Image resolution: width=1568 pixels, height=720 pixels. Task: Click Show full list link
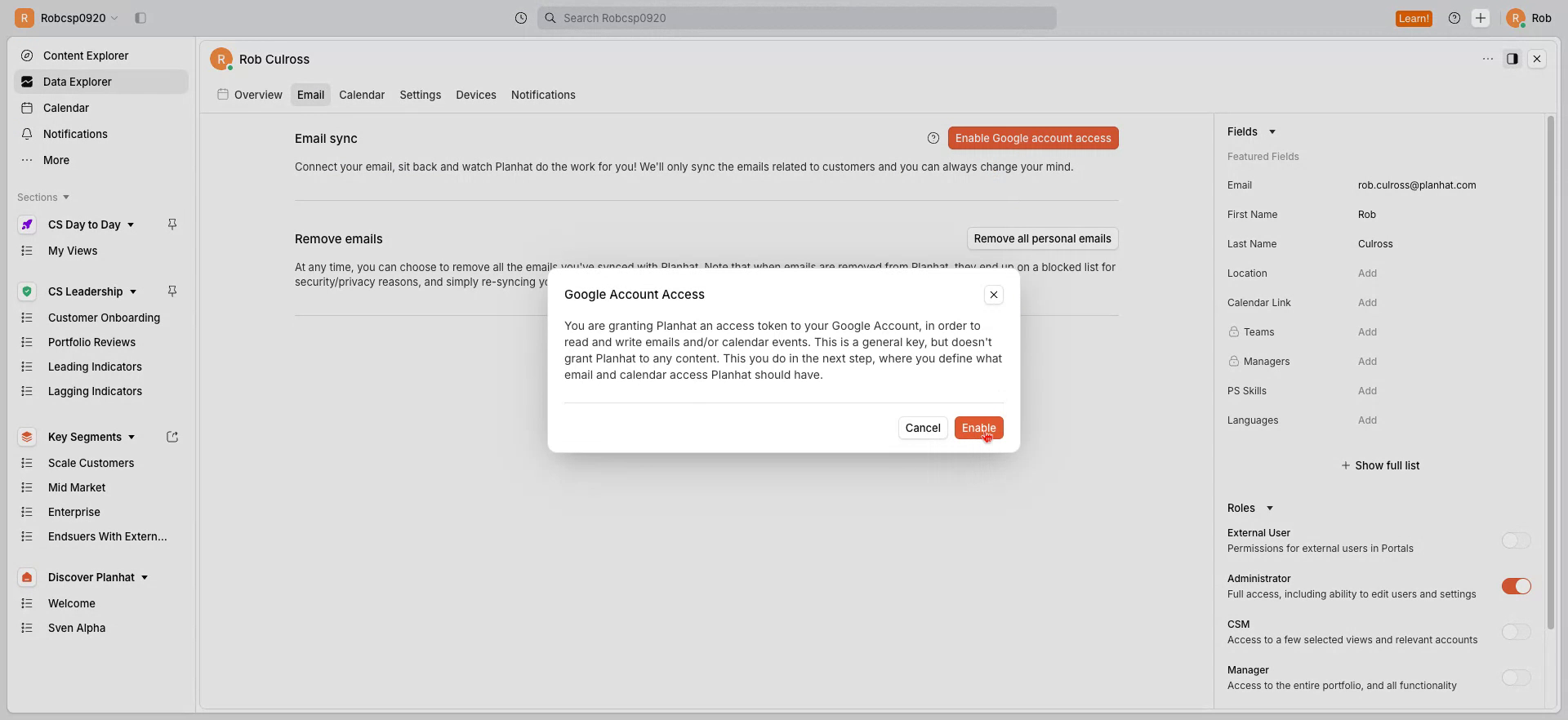[1380, 465]
